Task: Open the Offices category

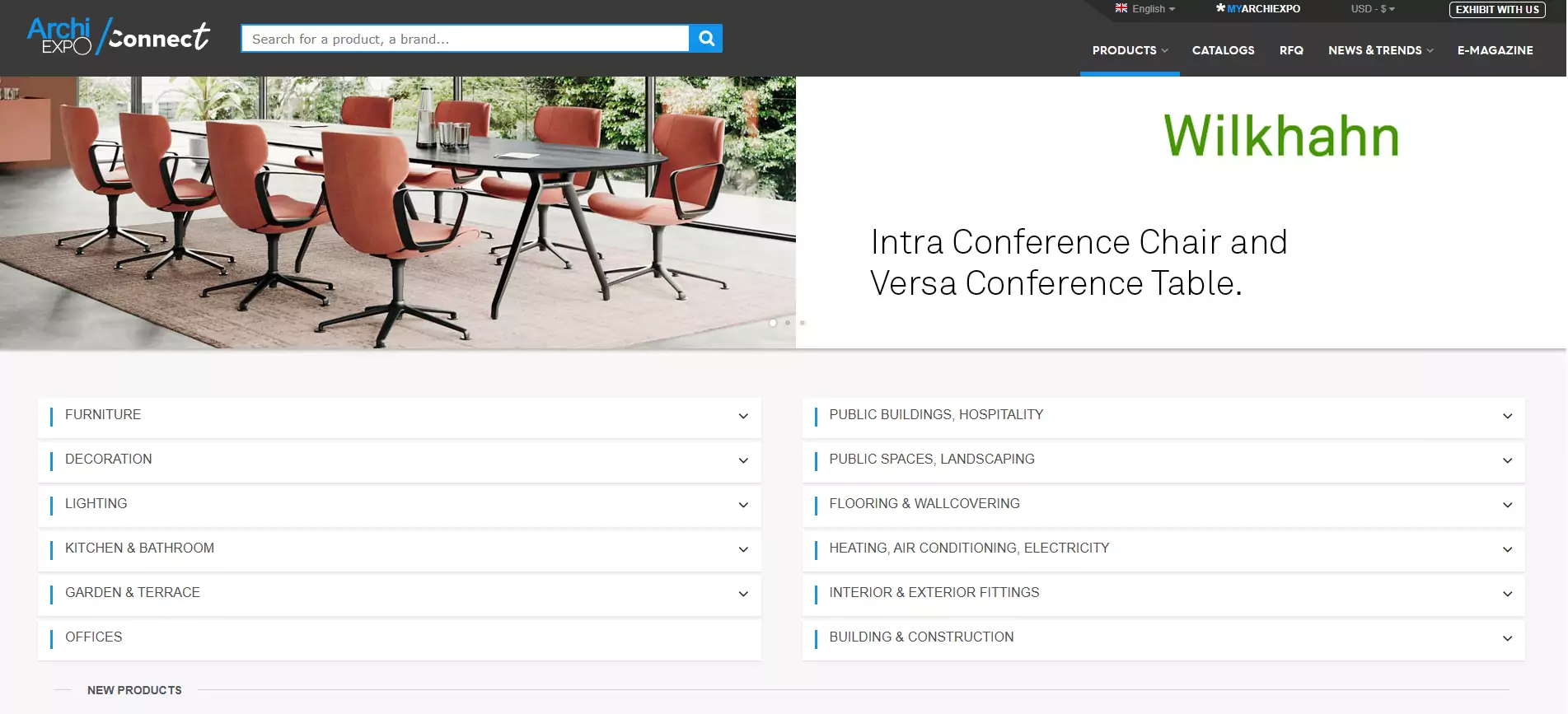Action: point(400,638)
